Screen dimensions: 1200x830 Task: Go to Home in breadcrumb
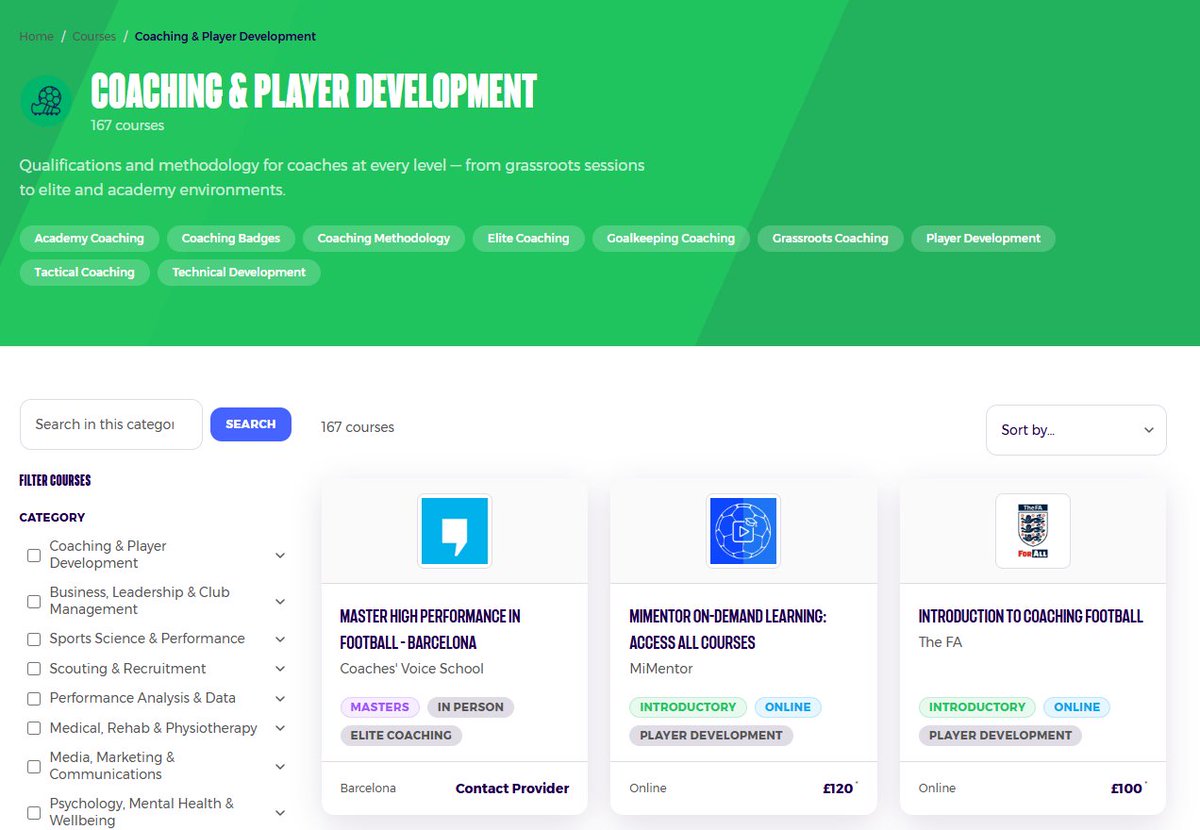click(x=37, y=36)
